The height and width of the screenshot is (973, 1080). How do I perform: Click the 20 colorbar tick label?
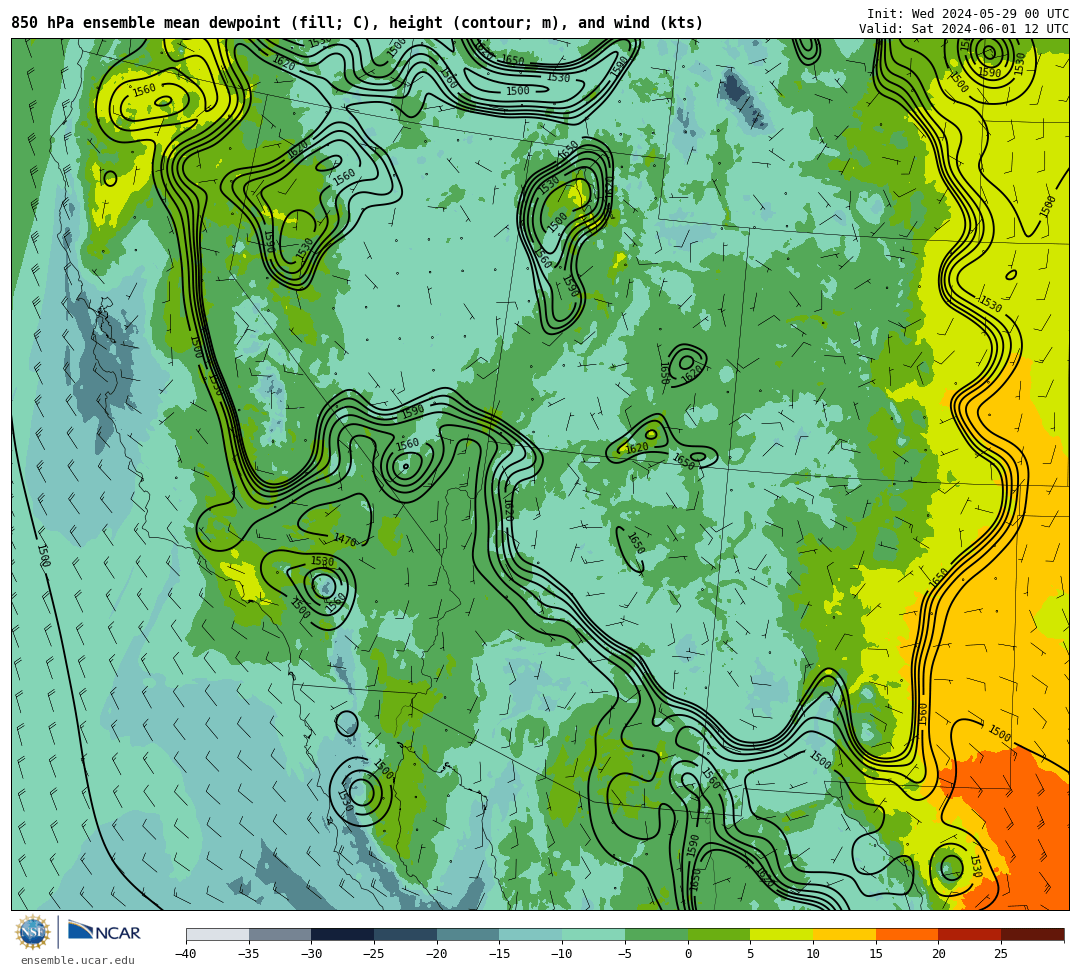[938, 954]
